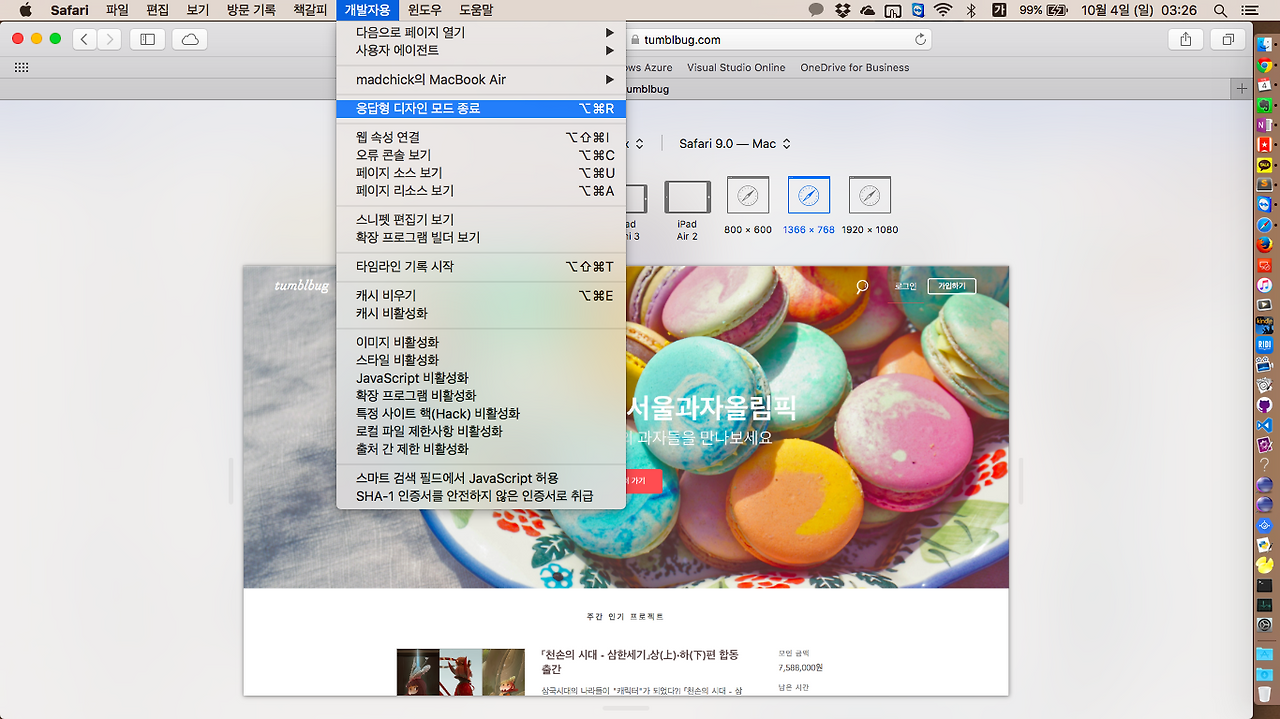Launch Firefox from the Dock

pyautogui.click(x=1264, y=244)
